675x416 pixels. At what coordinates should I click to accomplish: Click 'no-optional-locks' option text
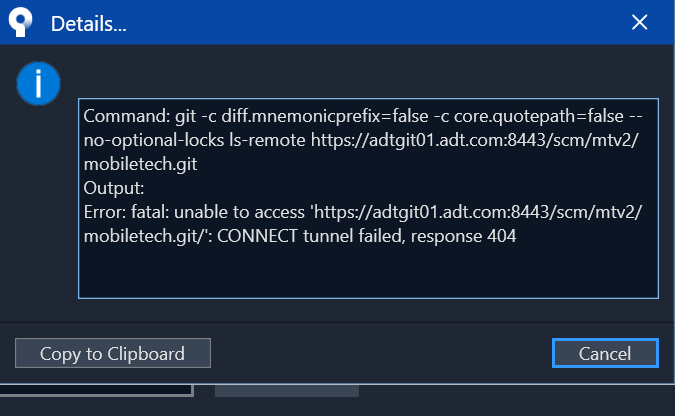pyautogui.click(x=154, y=140)
